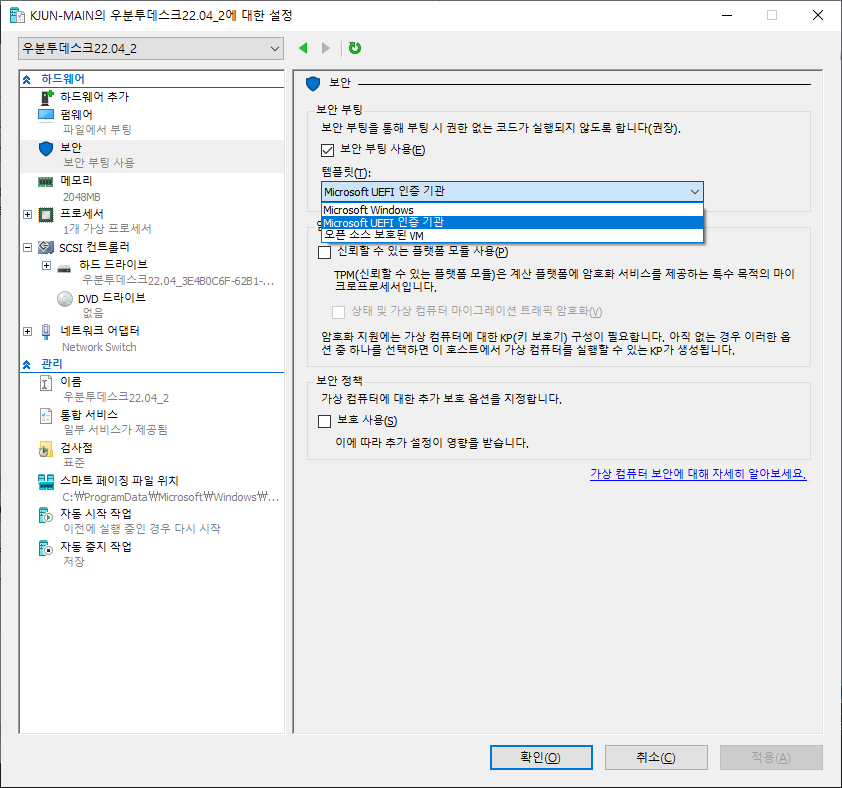Viewport: 842px width, 788px height.
Task: Click '1개 가상 프로세서' text
Action: (107, 229)
